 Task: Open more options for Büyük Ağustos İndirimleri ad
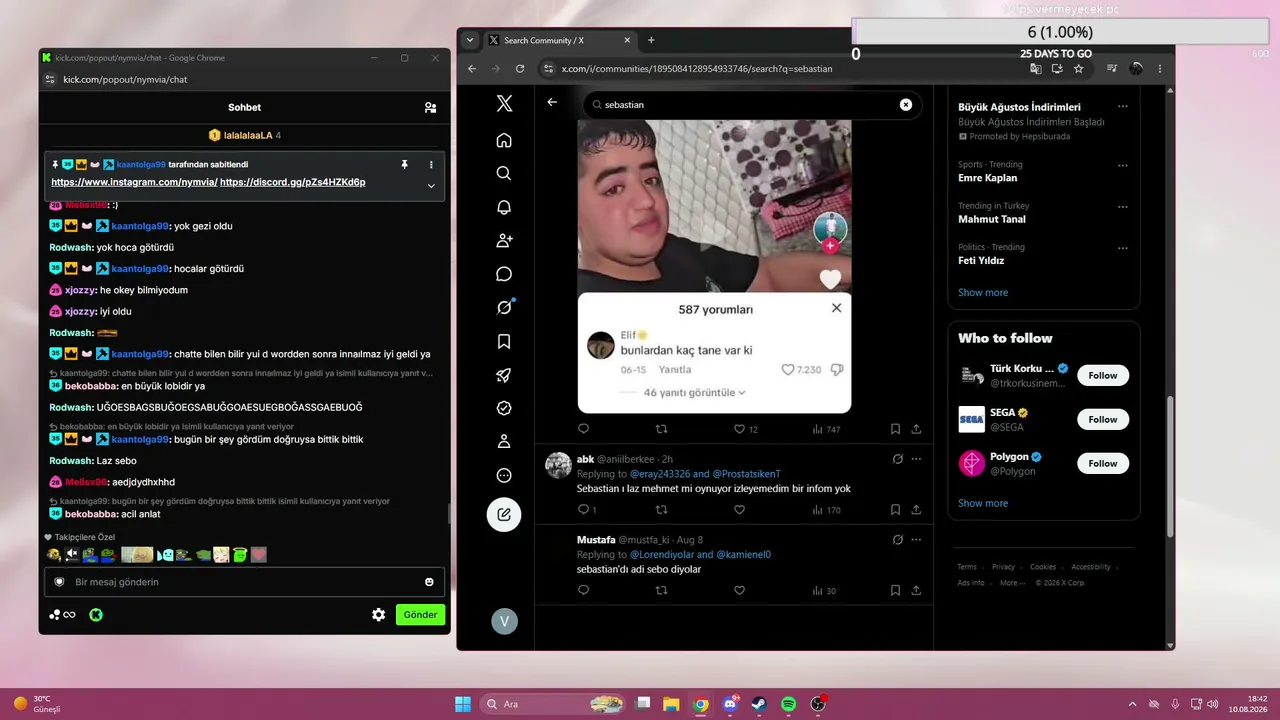pos(1122,106)
